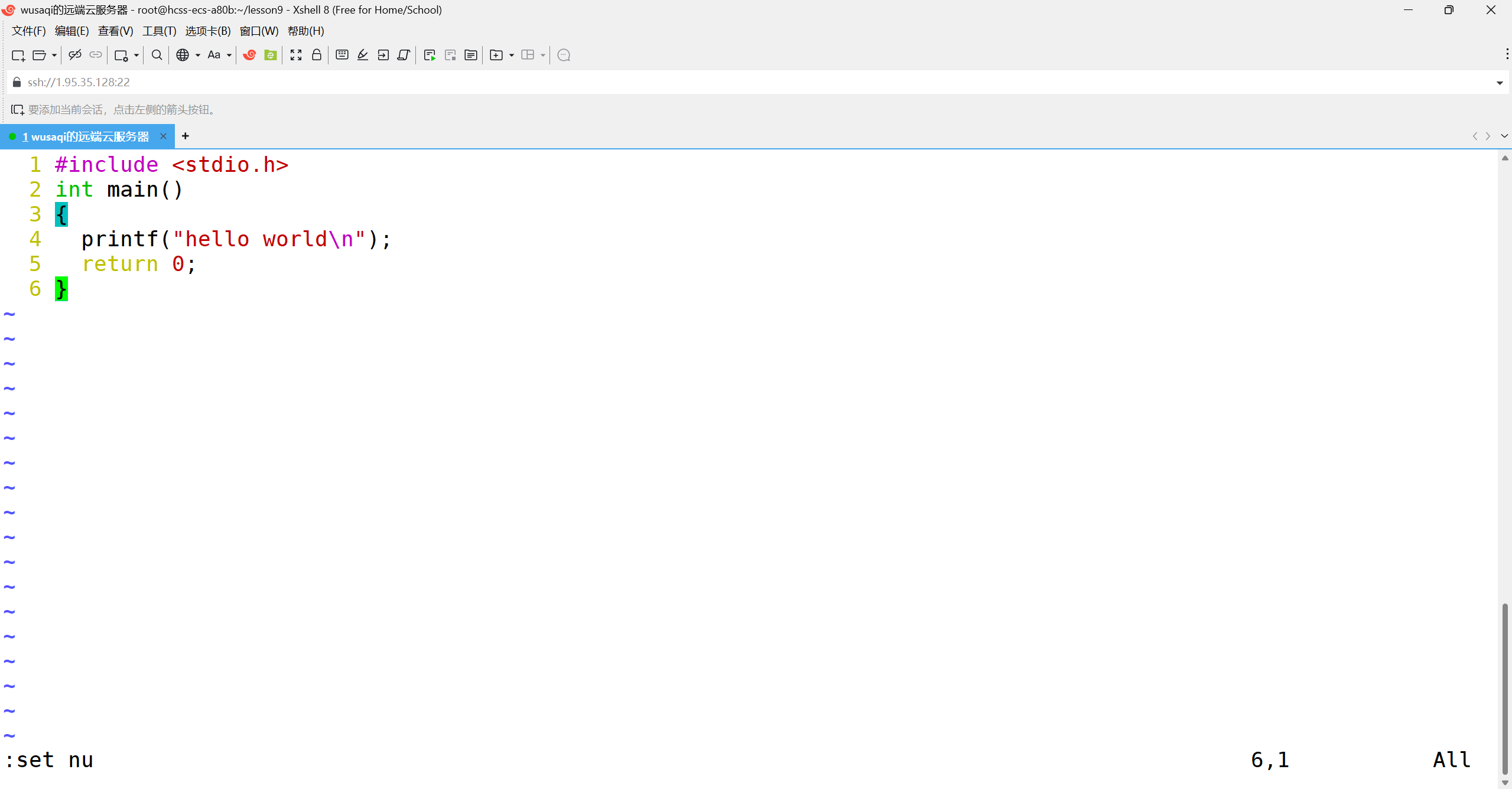Open the 查看(V) menu
The width and height of the screenshot is (1512, 789).
pyautogui.click(x=116, y=31)
